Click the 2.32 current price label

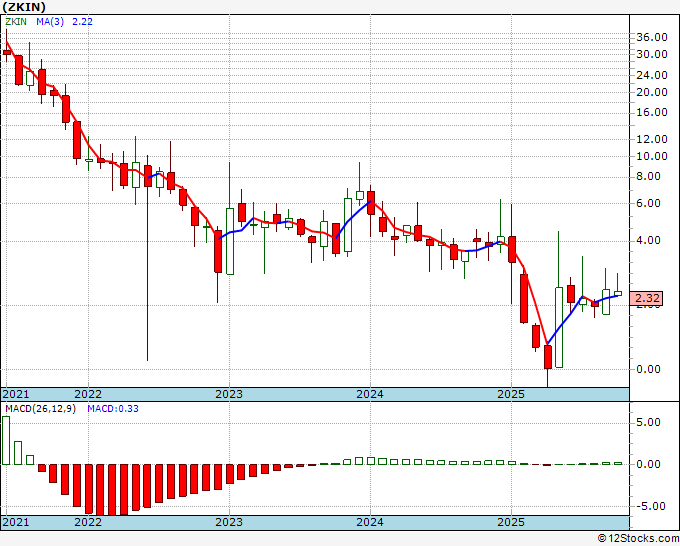[x=646, y=298]
